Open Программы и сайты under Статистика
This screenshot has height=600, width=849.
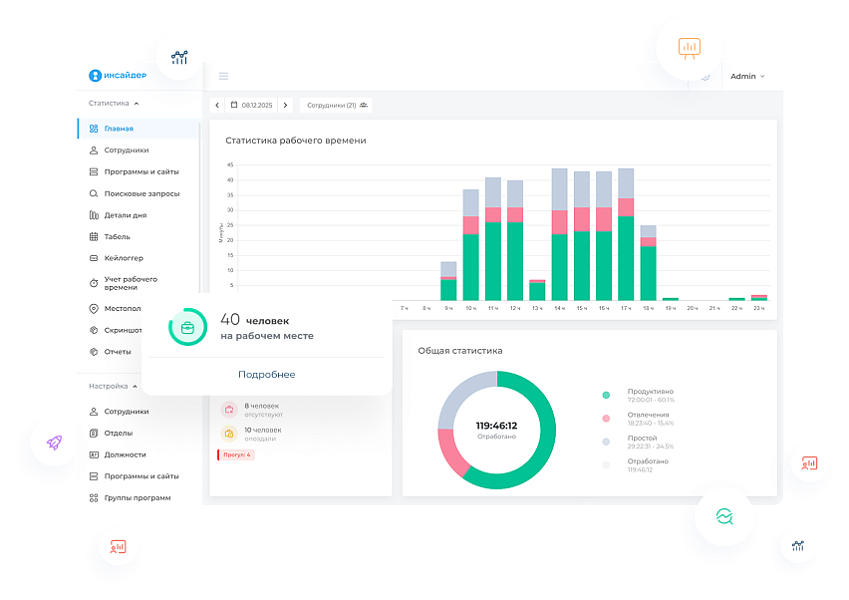141,172
